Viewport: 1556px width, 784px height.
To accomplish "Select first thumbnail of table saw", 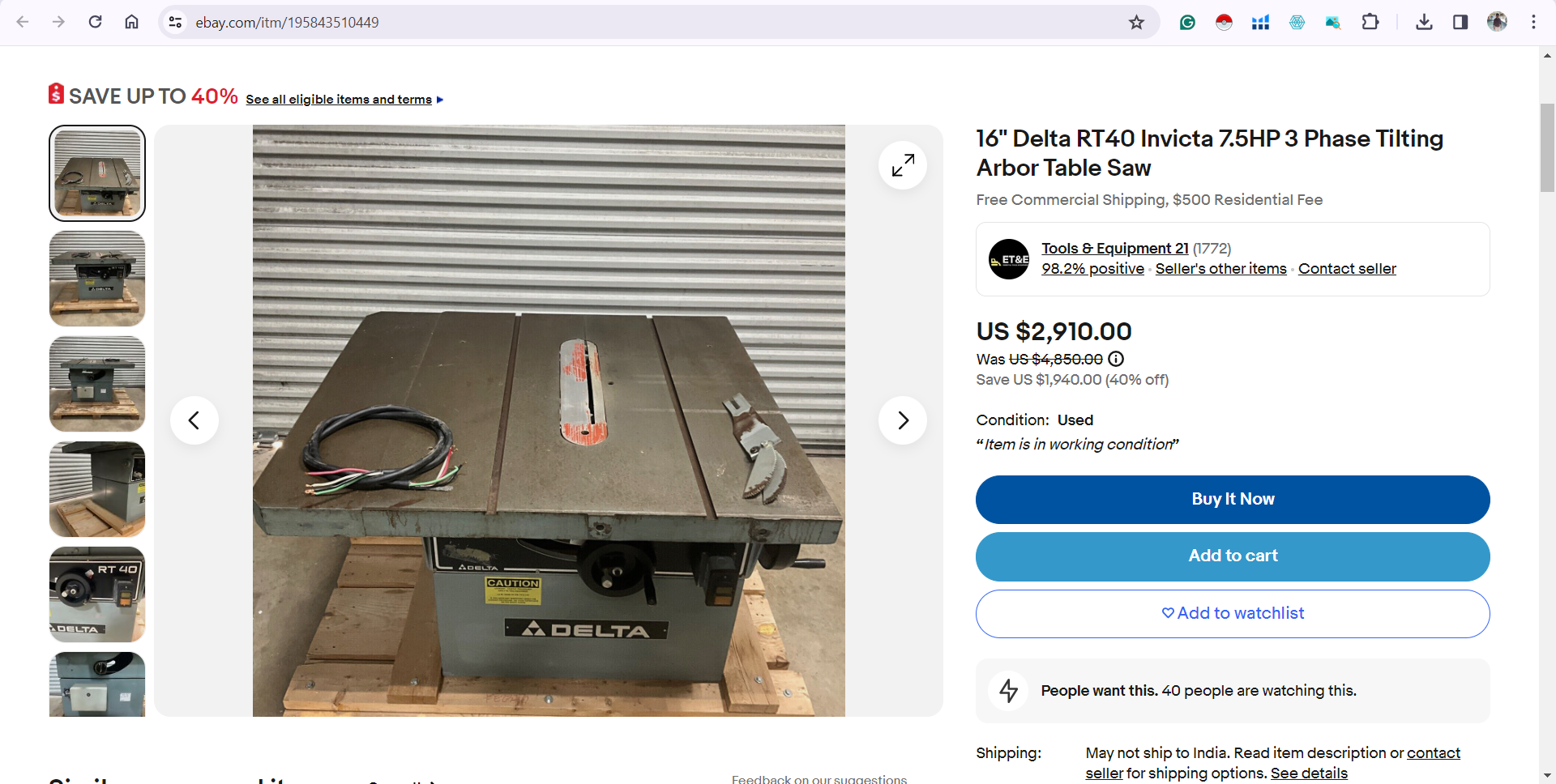I will [x=97, y=173].
